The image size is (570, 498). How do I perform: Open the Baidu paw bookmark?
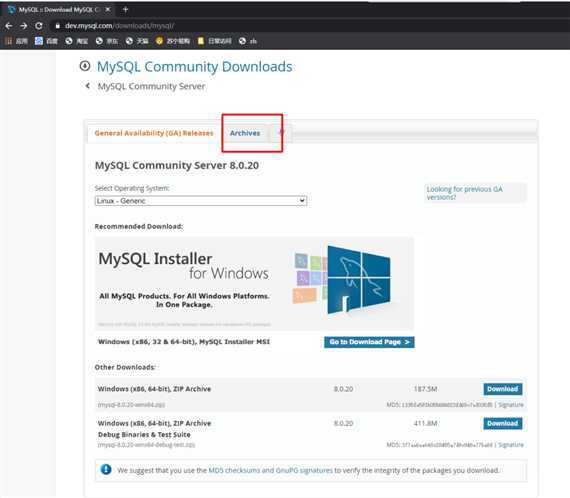[46, 41]
